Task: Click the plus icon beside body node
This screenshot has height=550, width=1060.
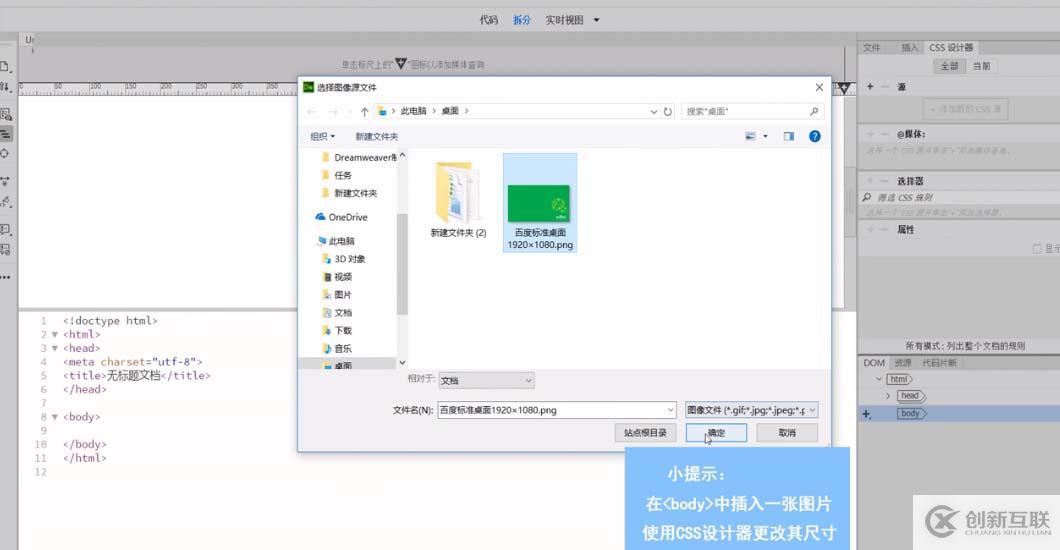Action: click(867, 414)
